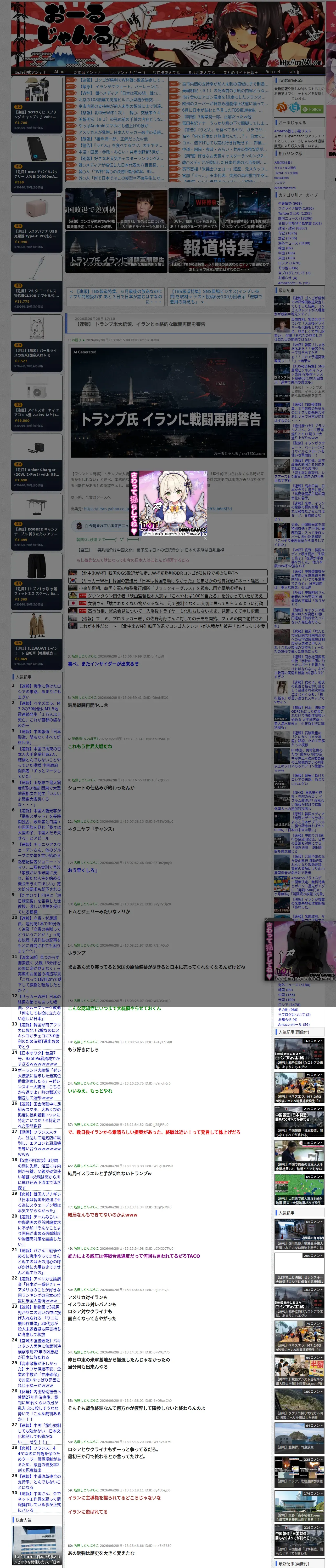
Task: Click the comment これもう世界大戦だね
Action: pos(90,746)
